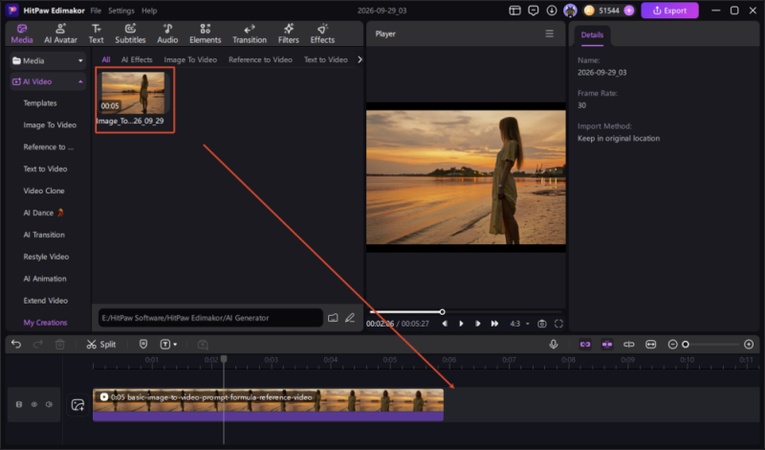The height and width of the screenshot is (450, 765).
Task: Enter fullscreen preview
Action: point(559,324)
